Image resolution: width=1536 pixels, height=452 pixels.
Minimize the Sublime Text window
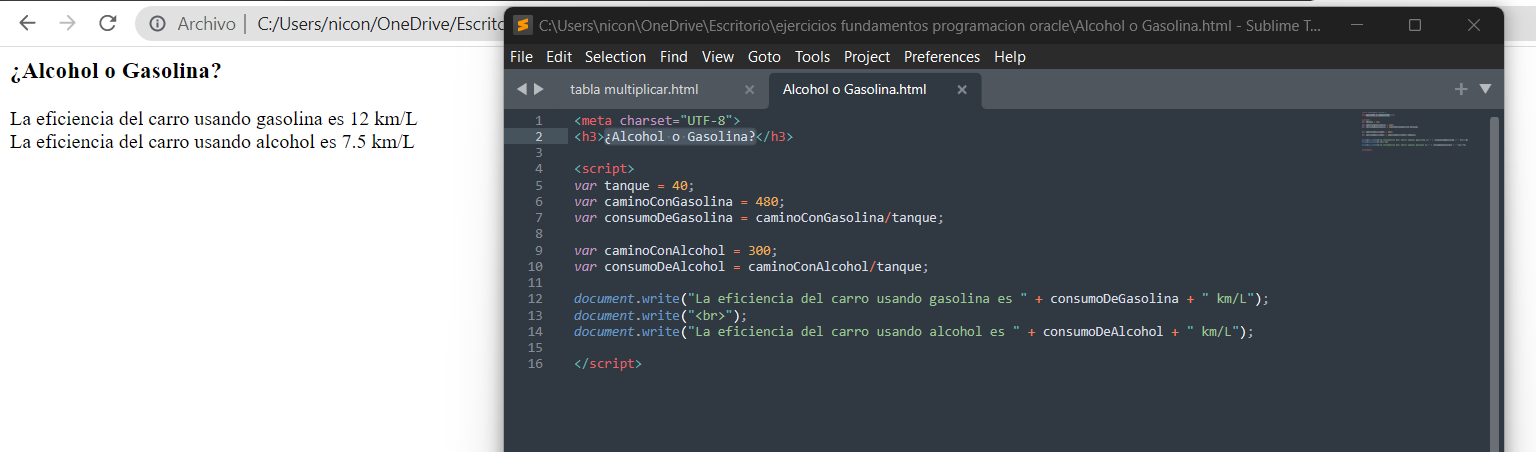point(1356,25)
